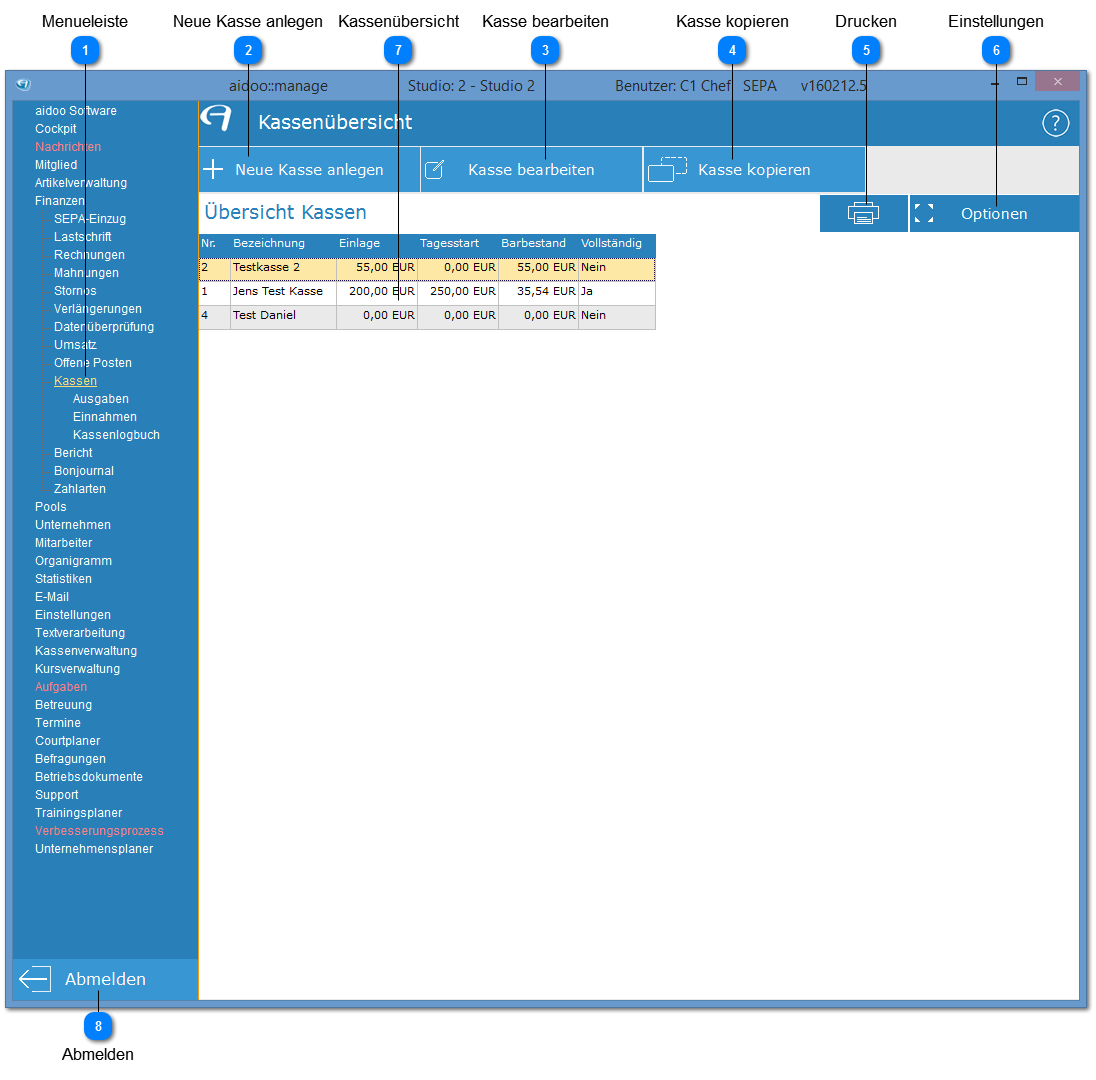1096x1080 pixels.
Task: Open Einstellungen in sidebar
Action: point(73,615)
